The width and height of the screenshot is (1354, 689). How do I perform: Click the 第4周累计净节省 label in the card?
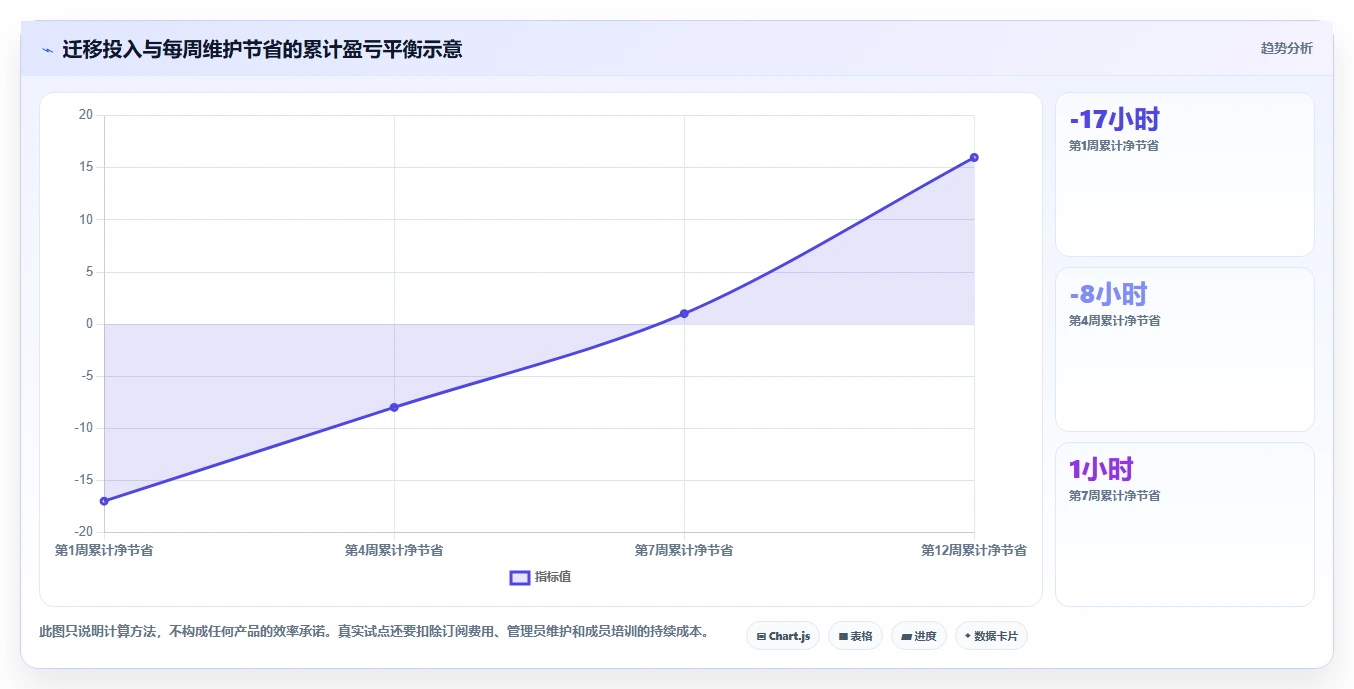pyautogui.click(x=1114, y=321)
